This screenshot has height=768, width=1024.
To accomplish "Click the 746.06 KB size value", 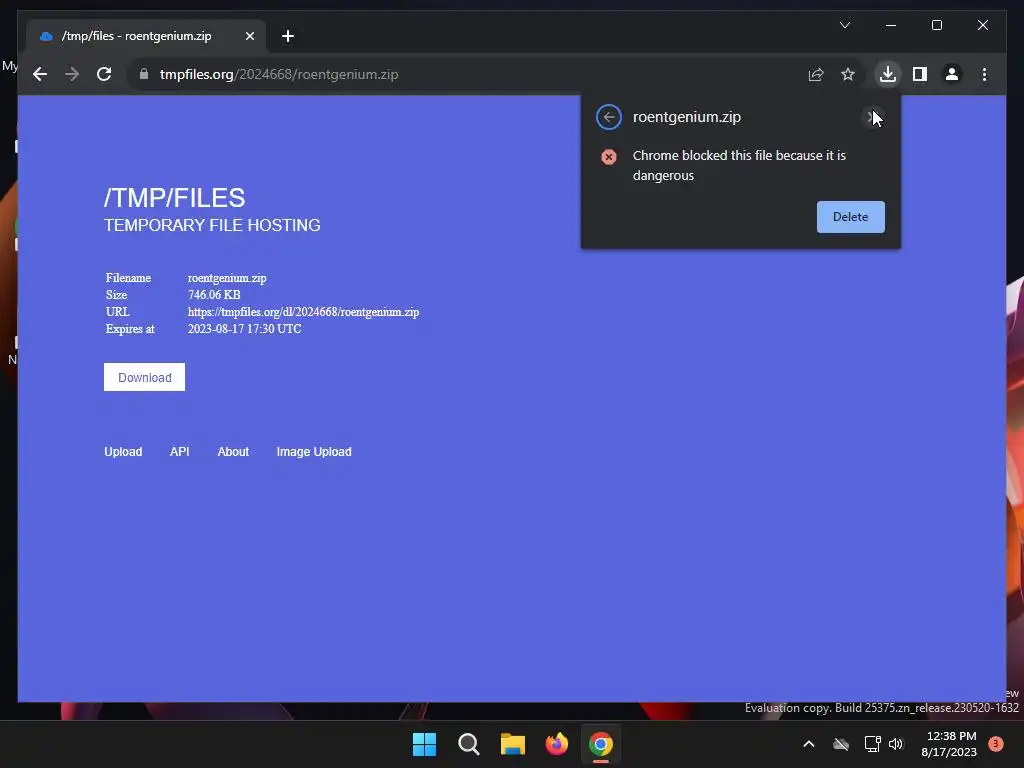I will [214, 295].
